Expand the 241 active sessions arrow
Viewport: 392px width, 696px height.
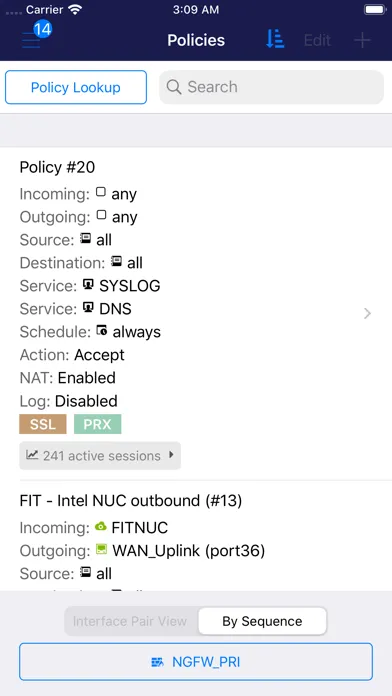(x=171, y=455)
